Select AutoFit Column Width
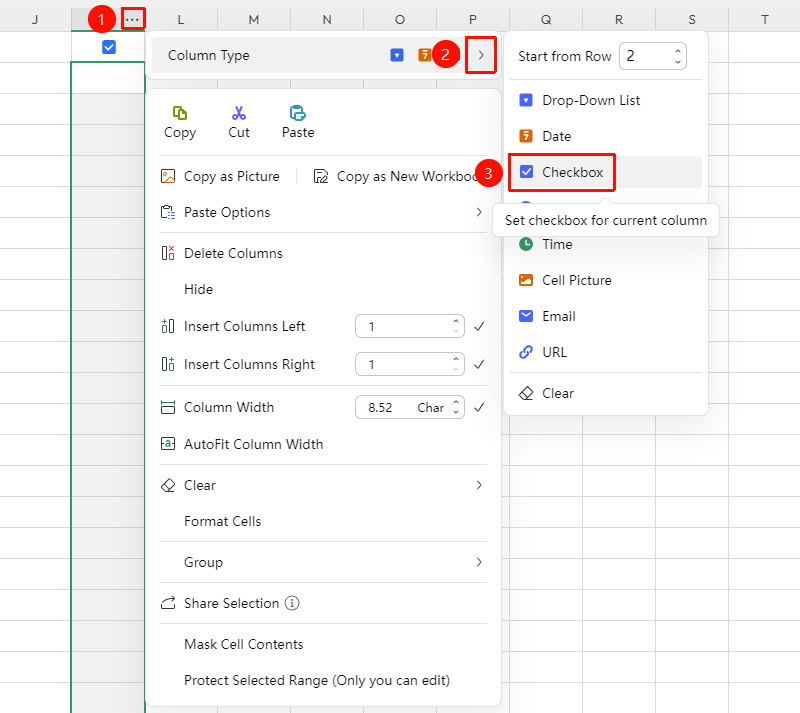This screenshot has height=713, width=800. click(x=242, y=444)
